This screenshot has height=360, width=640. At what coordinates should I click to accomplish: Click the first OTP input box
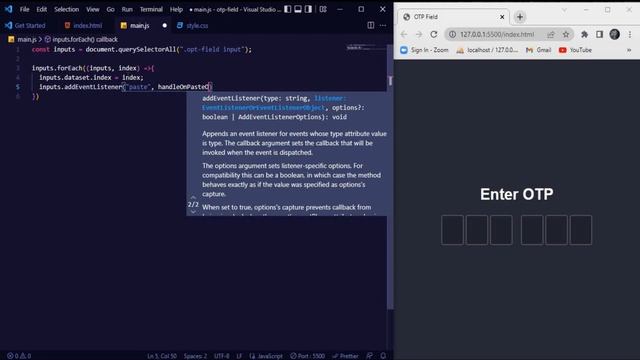(452, 230)
